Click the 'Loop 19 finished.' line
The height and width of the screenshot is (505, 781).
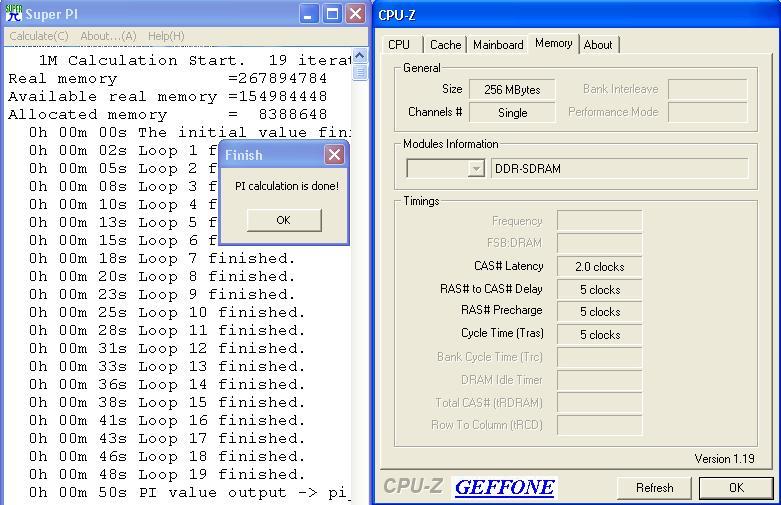point(167,474)
